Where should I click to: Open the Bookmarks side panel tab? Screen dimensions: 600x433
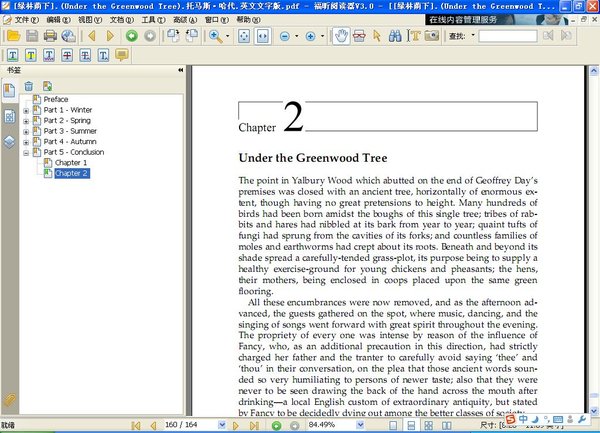(x=9, y=91)
